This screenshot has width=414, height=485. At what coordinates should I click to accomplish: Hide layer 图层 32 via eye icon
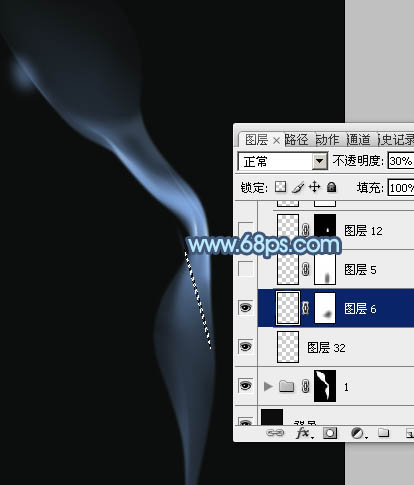pos(246,346)
